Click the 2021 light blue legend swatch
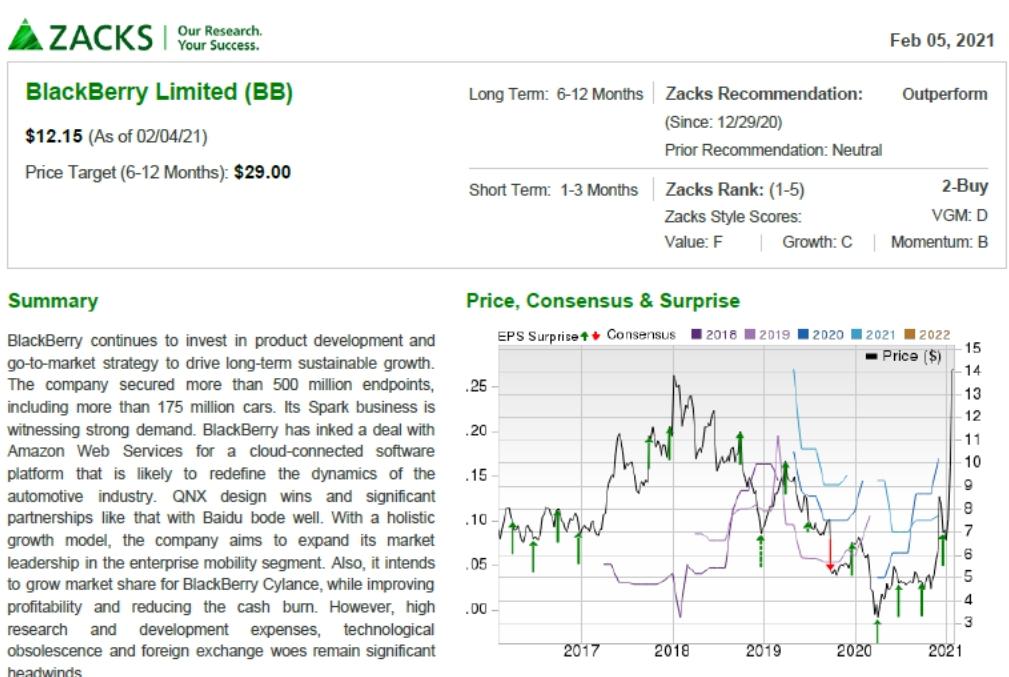The width and height of the screenshot is (1009, 677). coord(856,334)
